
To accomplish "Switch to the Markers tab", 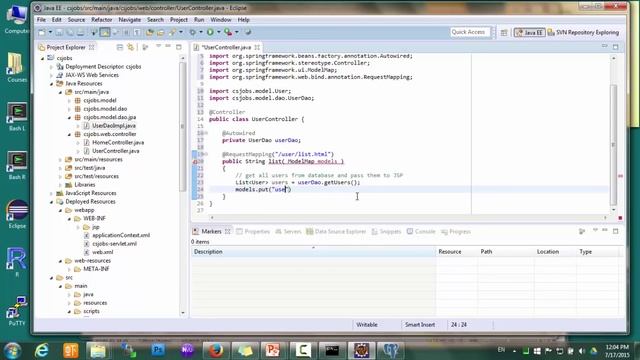I will coord(211,231).
